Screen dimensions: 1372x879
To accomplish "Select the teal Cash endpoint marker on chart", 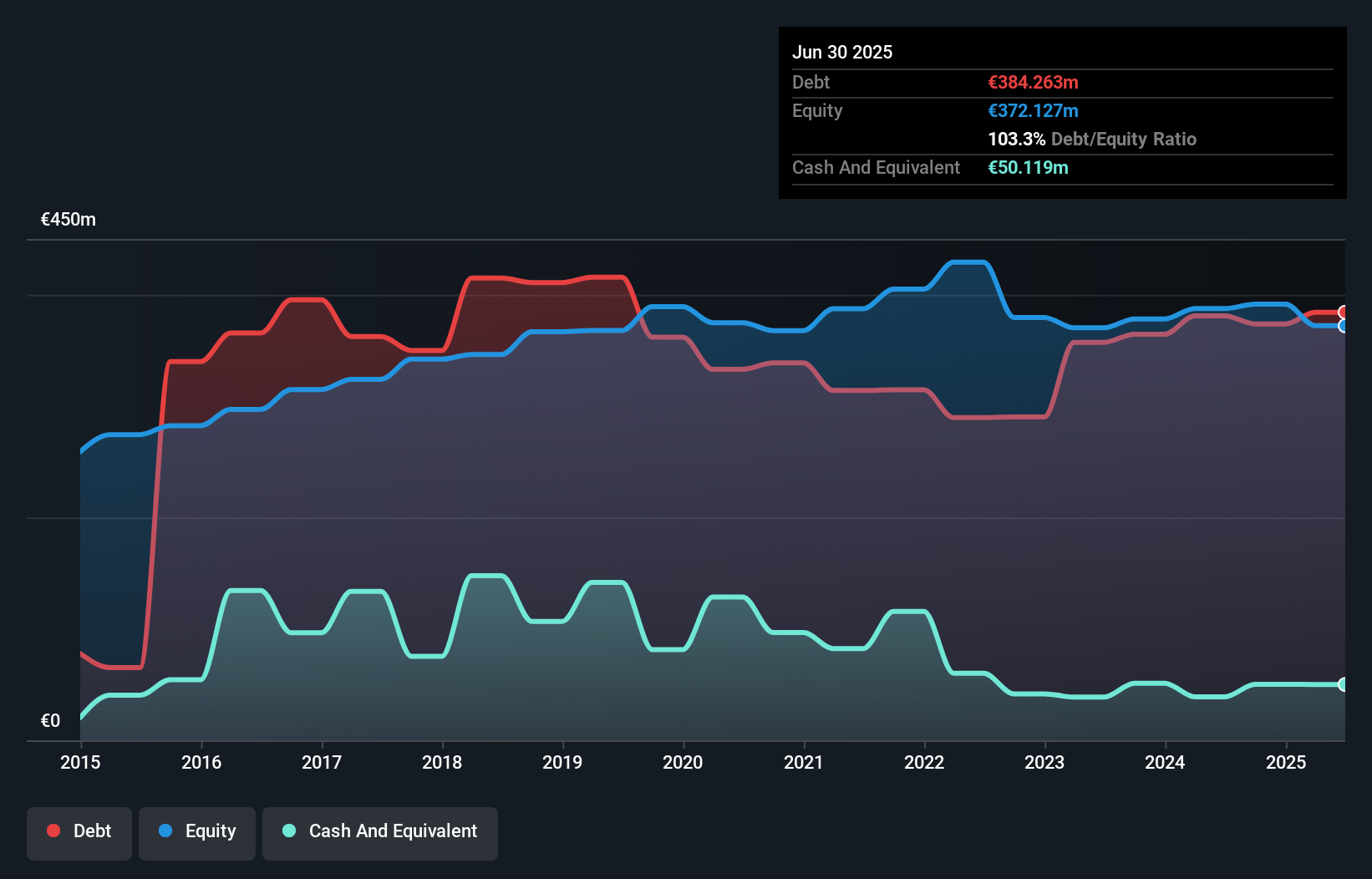I will point(1344,684).
